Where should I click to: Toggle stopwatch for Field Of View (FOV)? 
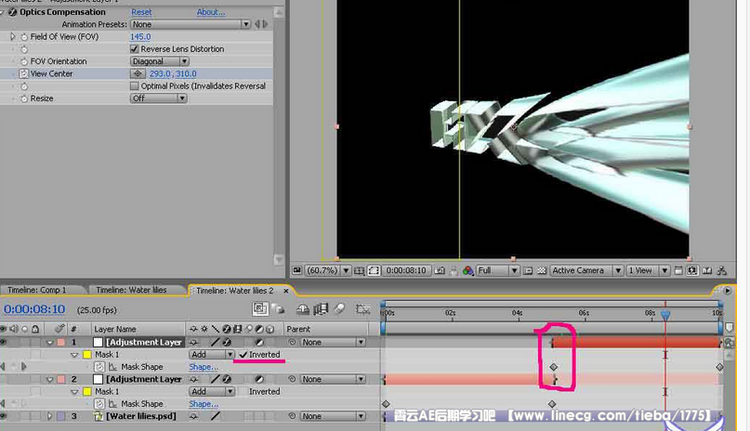(x=24, y=37)
